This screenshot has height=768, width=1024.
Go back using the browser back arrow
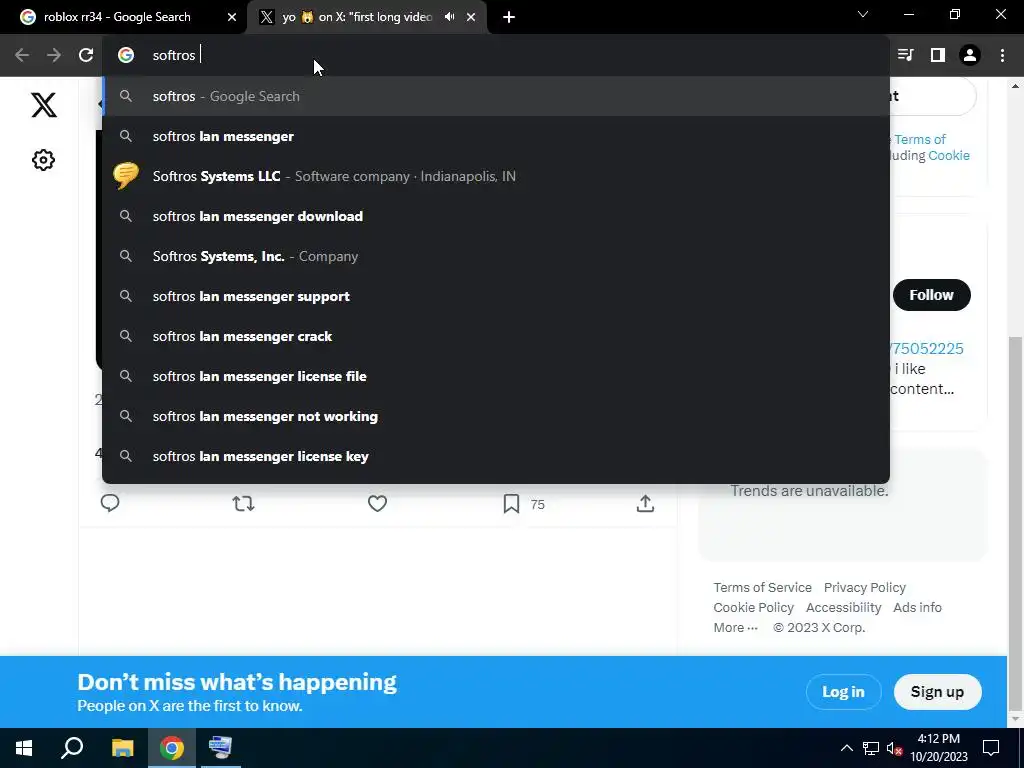22,55
